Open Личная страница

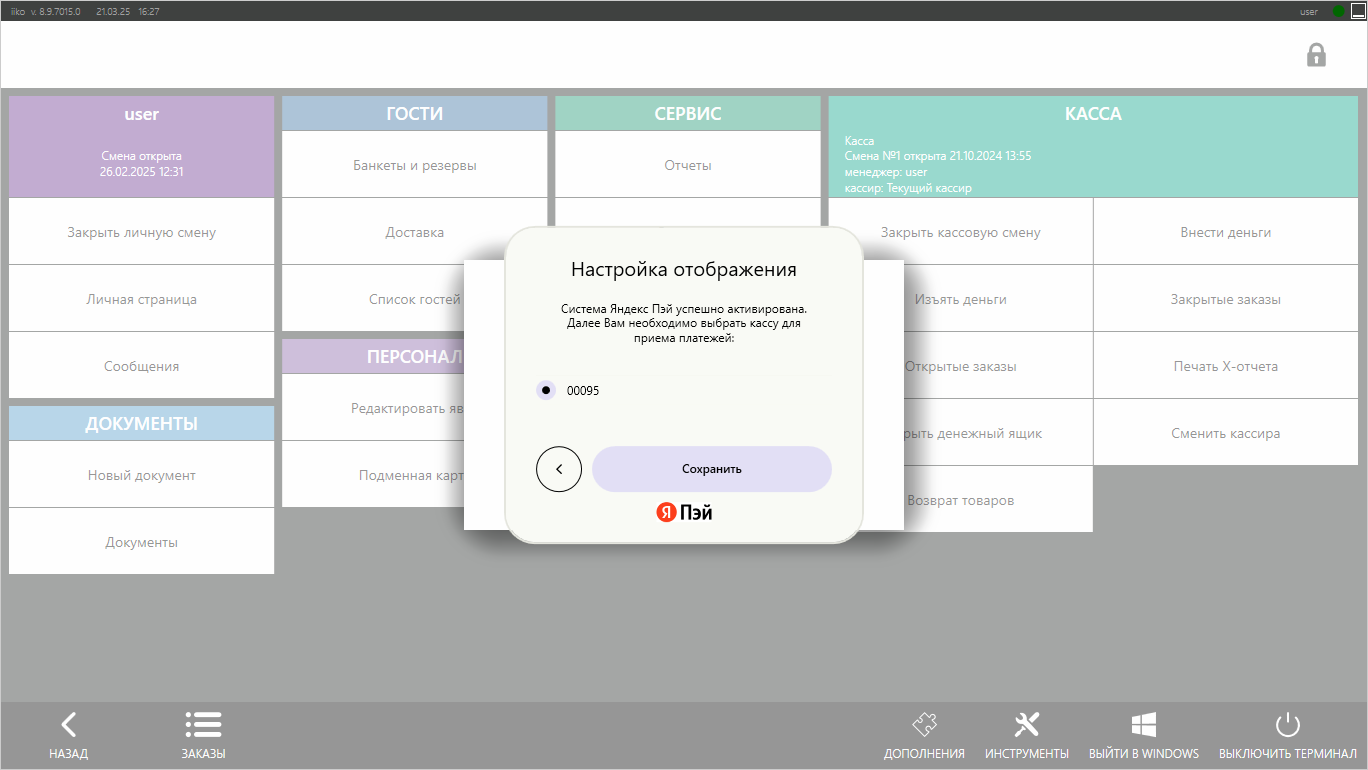click(x=141, y=299)
